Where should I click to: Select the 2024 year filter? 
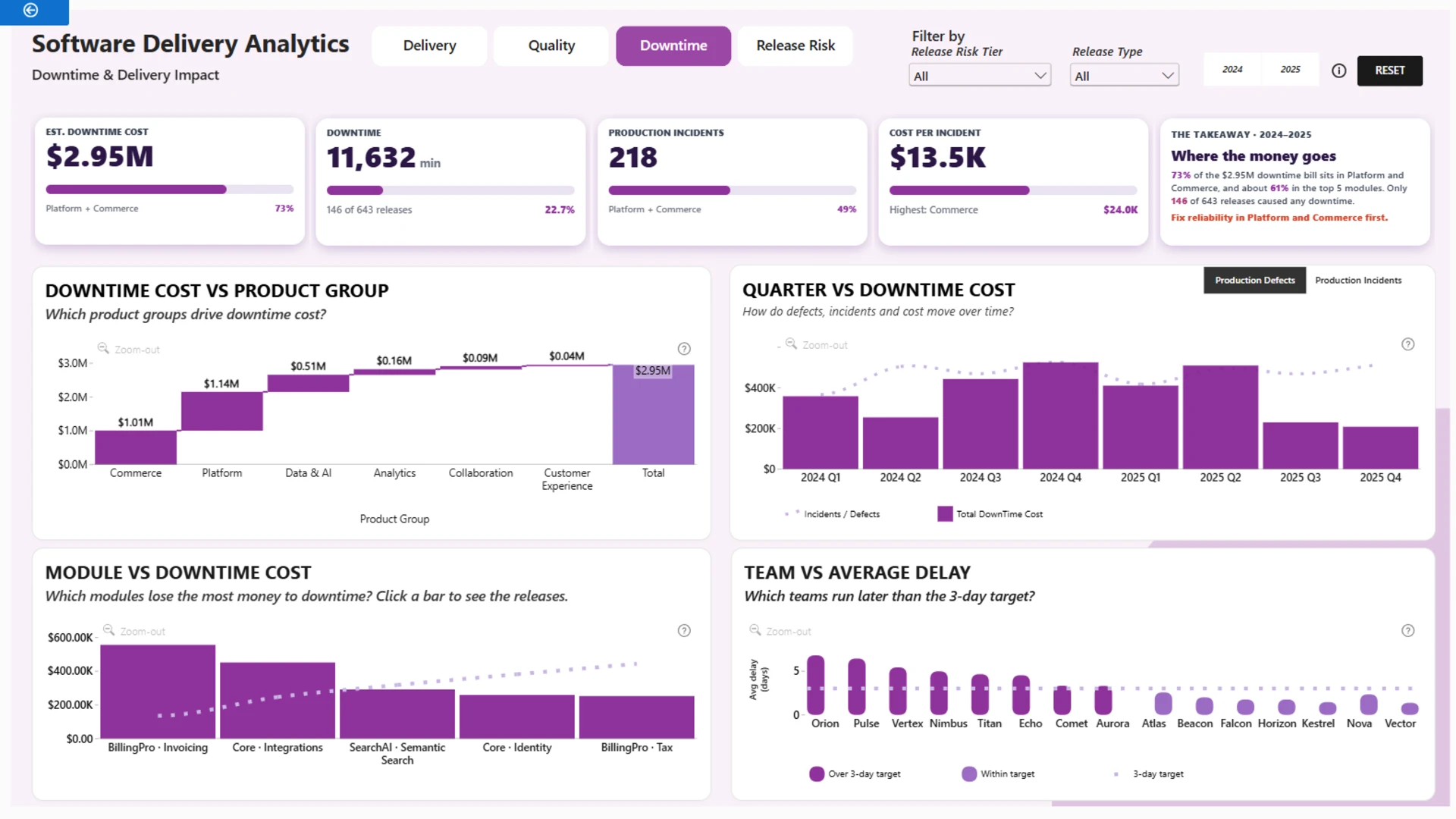[x=1232, y=70]
